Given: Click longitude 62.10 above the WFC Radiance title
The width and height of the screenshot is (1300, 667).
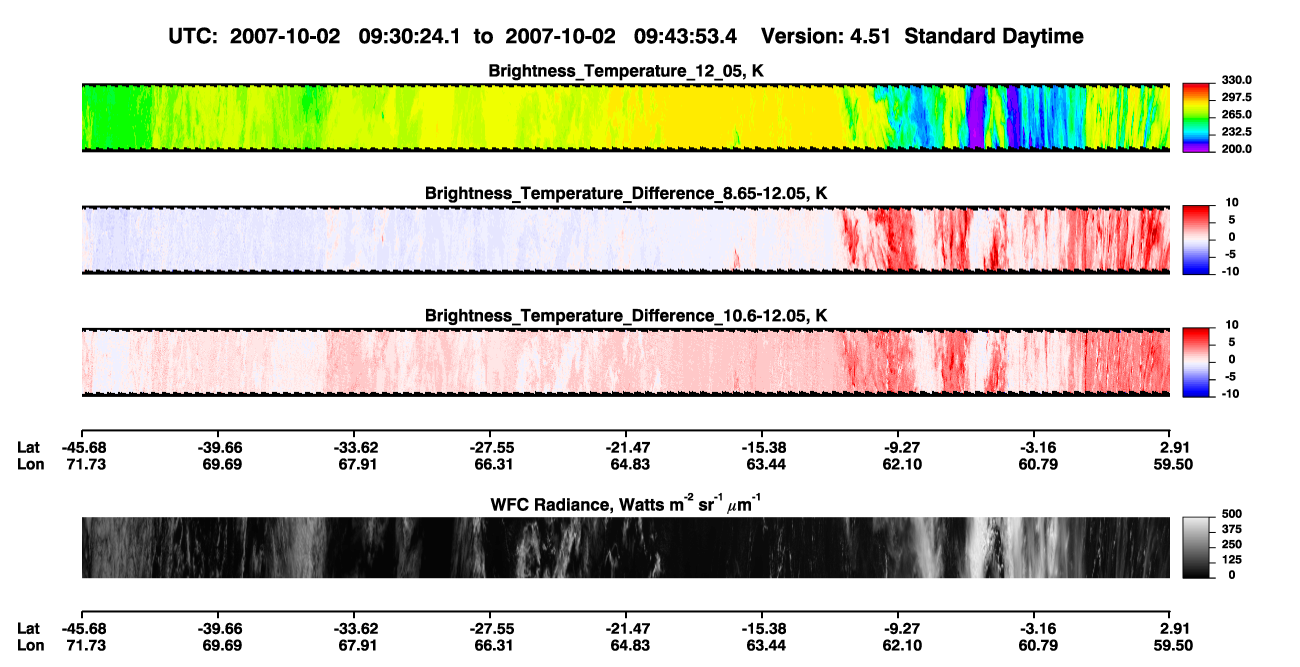Looking at the screenshot, I should (x=902, y=465).
